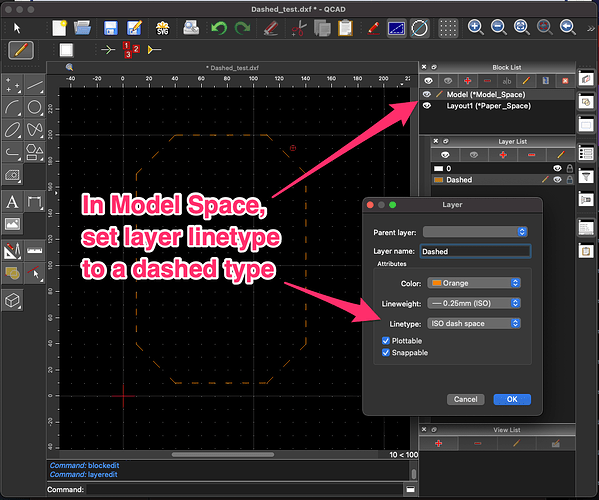Screen dimensions: 599x500
Task: Click OK in Layer dialog
Action: point(512,399)
